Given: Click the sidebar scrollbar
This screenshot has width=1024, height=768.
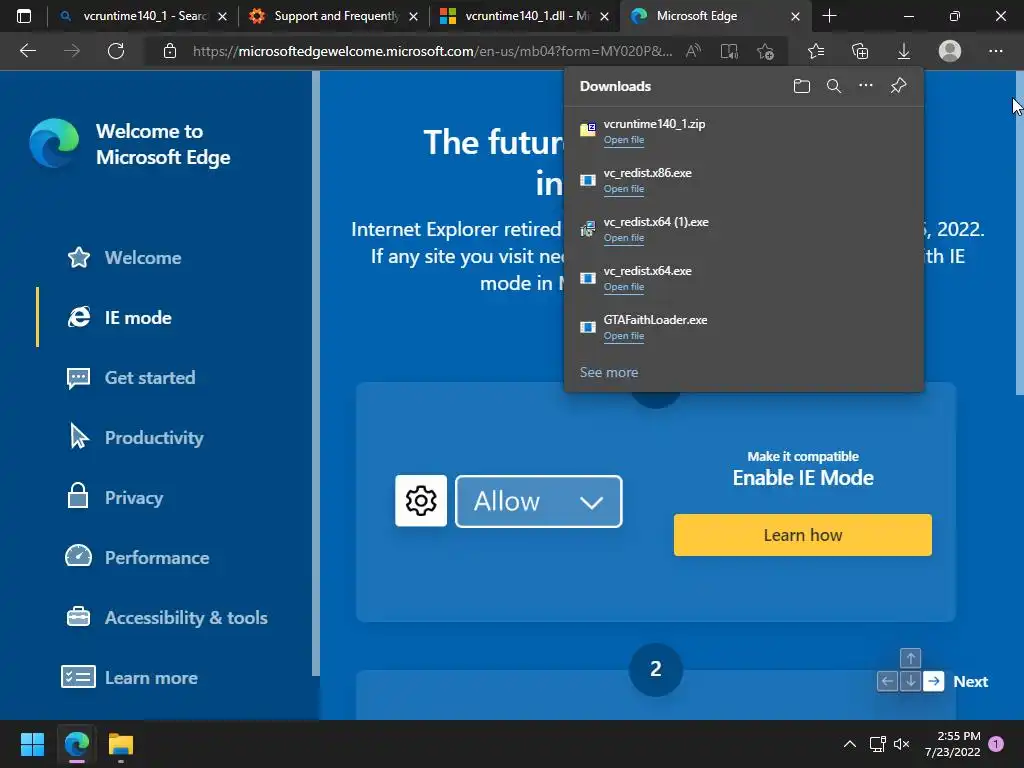Looking at the screenshot, I should (x=316, y=374).
